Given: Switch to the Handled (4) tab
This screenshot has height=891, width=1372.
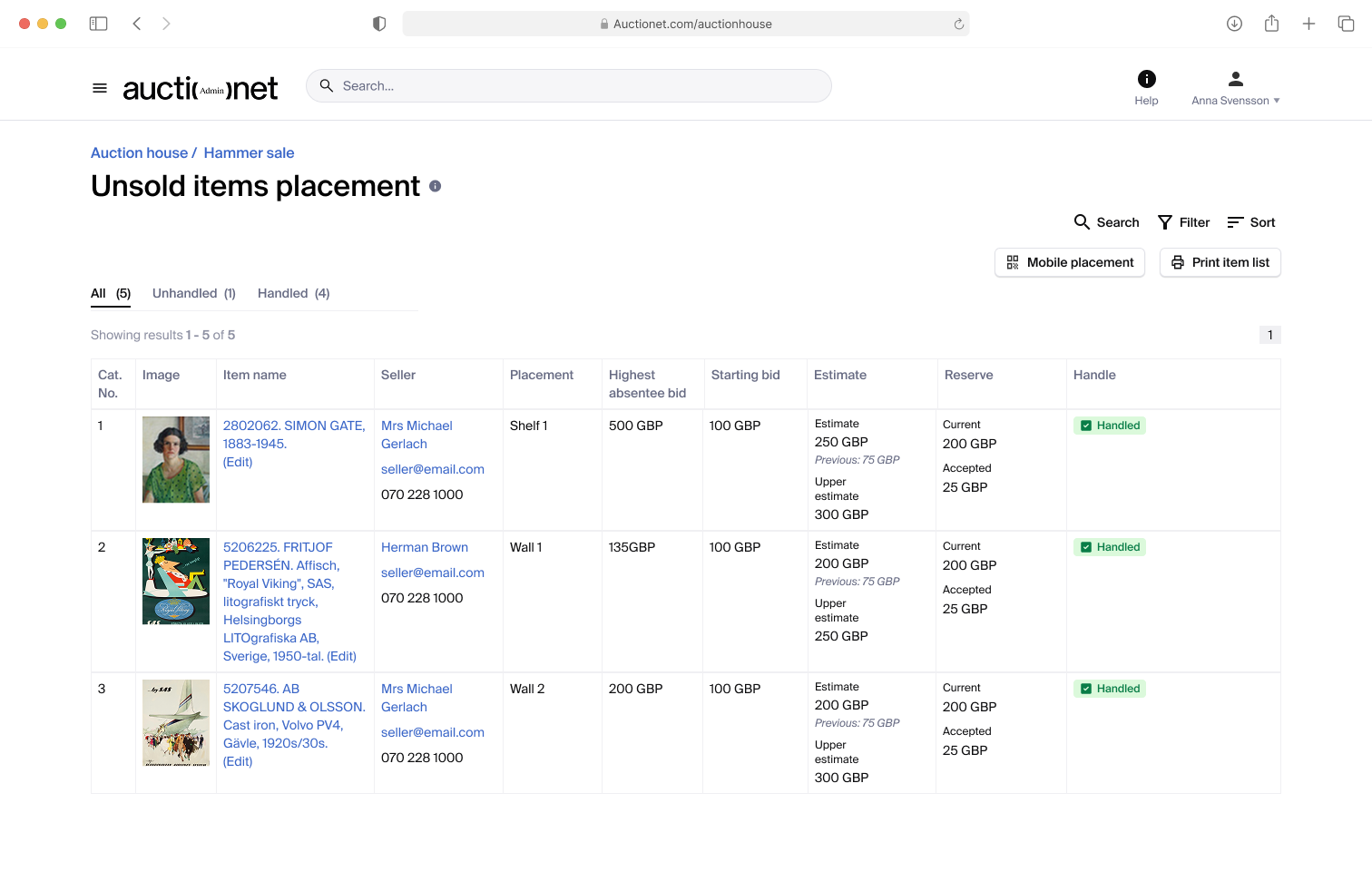Looking at the screenshot, I should click(294, 293).
